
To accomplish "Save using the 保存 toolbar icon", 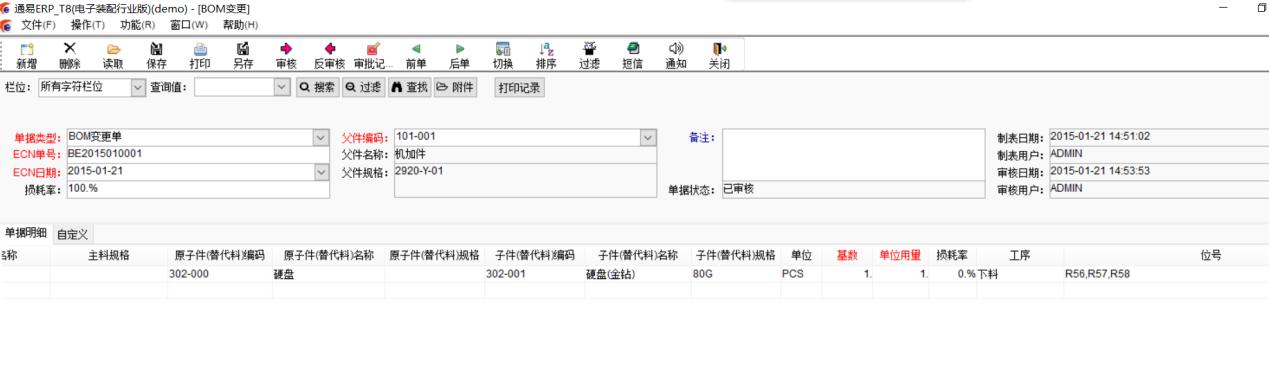I will tap(157, 55).
